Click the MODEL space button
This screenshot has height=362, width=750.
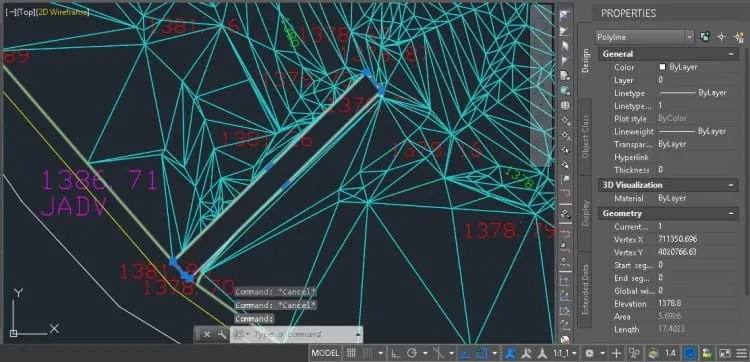point(325,353)
